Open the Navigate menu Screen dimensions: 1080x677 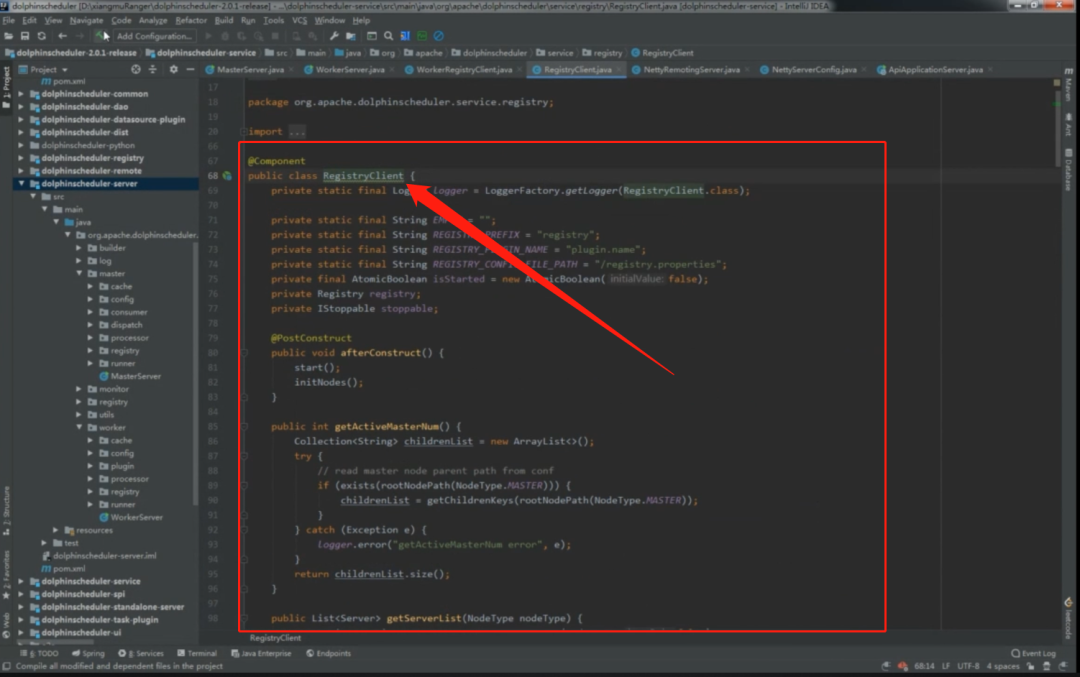coord(86,21)
